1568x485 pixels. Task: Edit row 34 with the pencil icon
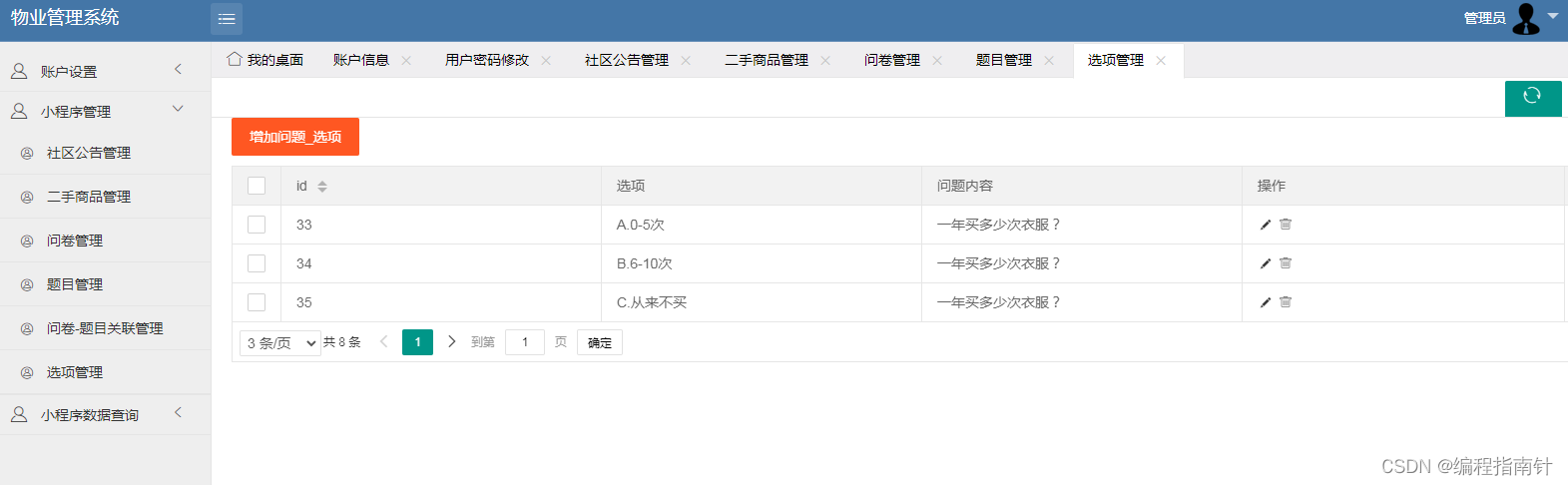[x=1266, y=263]
